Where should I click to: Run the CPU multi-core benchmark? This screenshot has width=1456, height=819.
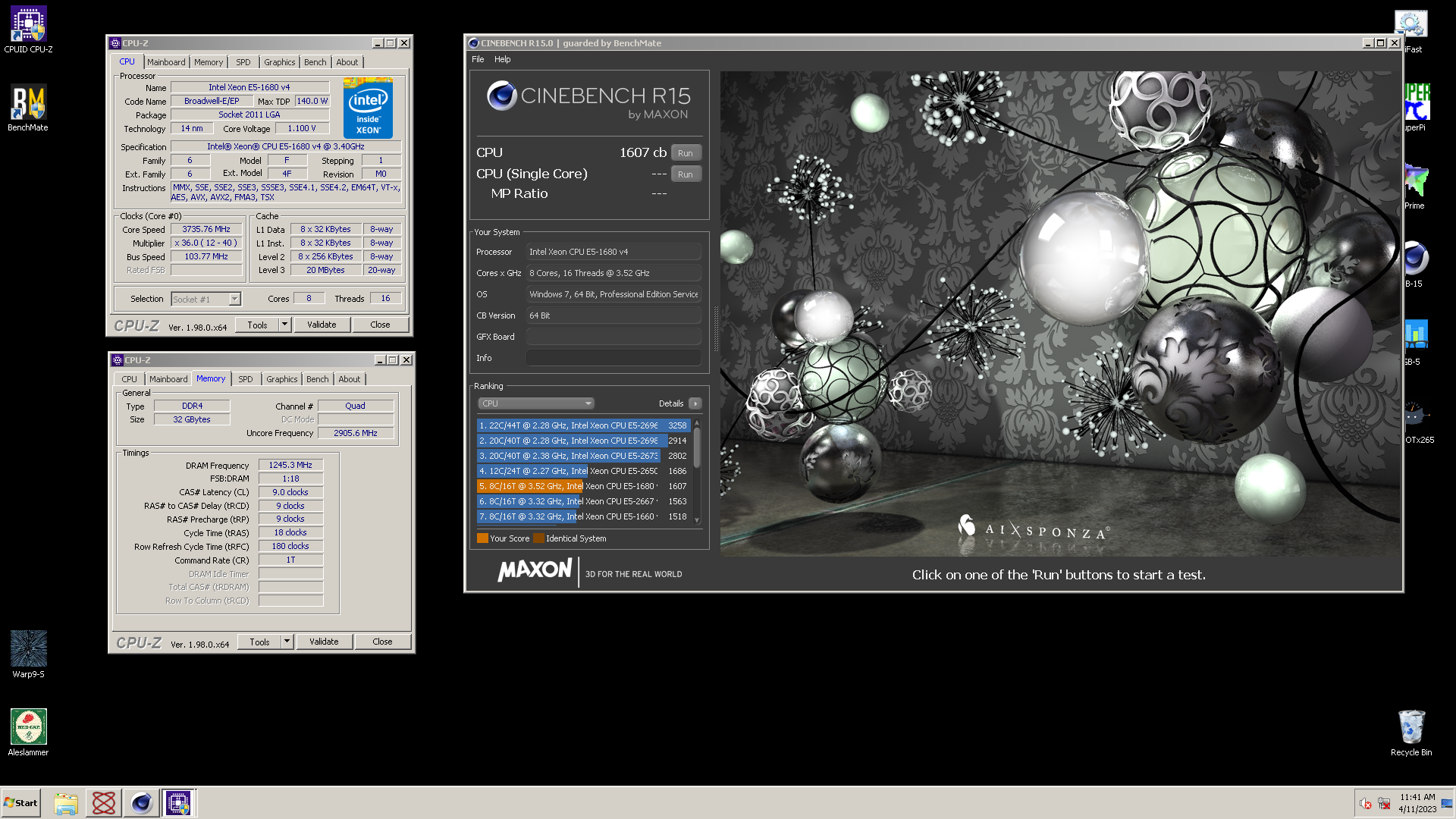click(x=686, y=153)
